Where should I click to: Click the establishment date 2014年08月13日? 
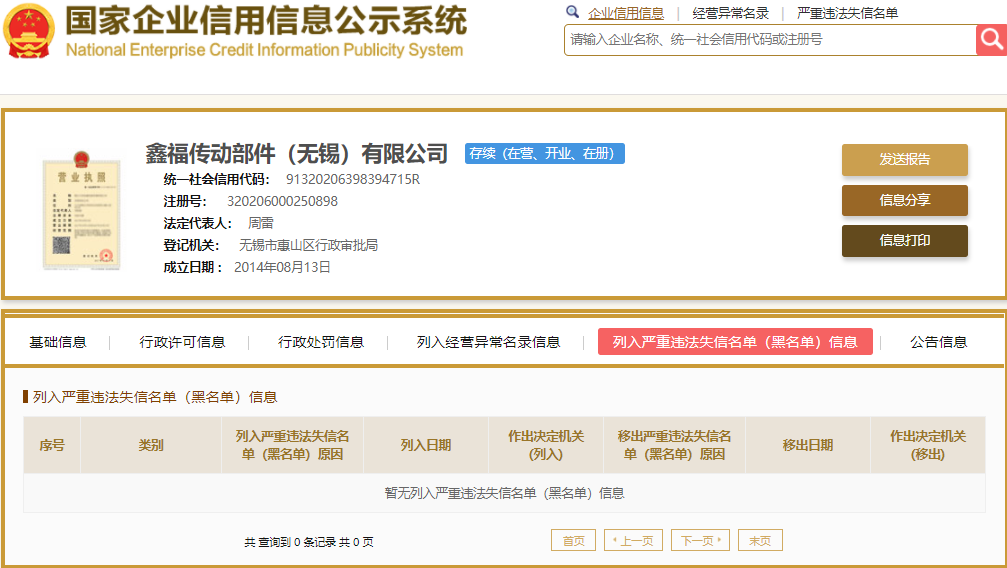coord(282,267)
